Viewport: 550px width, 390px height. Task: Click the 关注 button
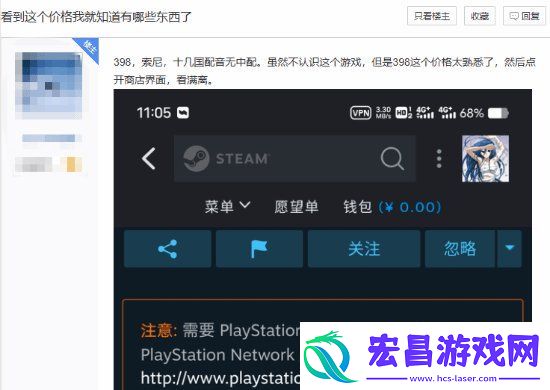[364, 249]
